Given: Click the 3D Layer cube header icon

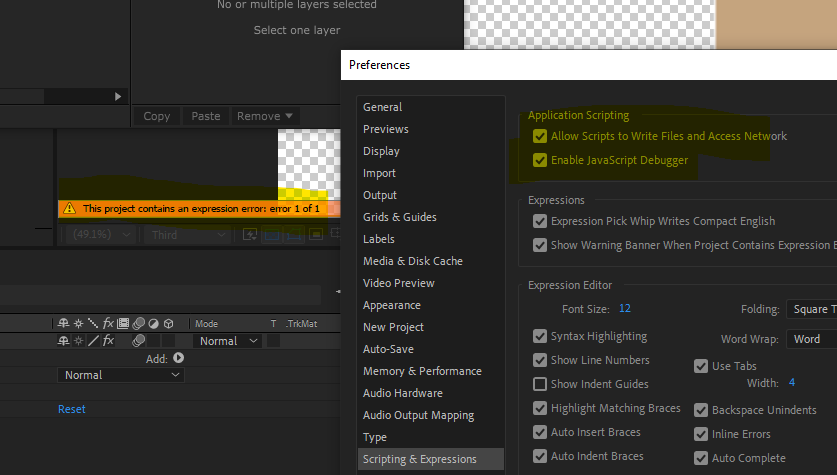Looking at the screenshot, I should pos(169,323).
